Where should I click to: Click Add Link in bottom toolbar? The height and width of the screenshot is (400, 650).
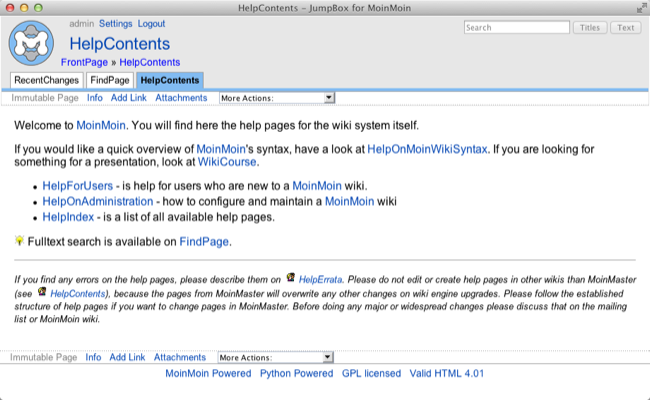point(127,357)
